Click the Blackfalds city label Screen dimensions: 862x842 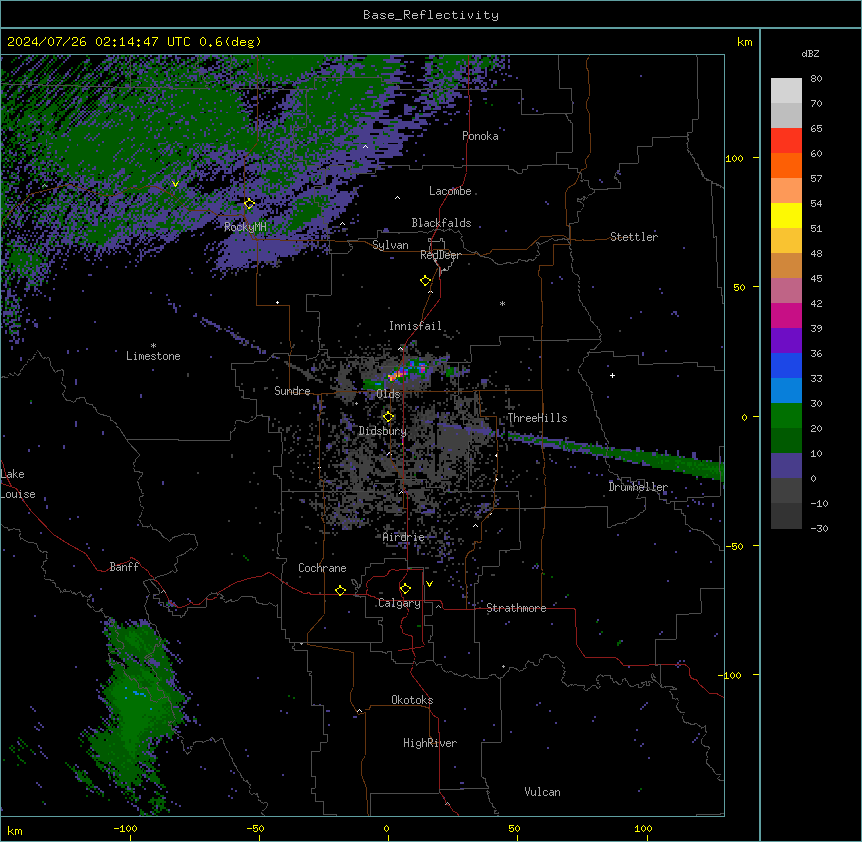441,223
